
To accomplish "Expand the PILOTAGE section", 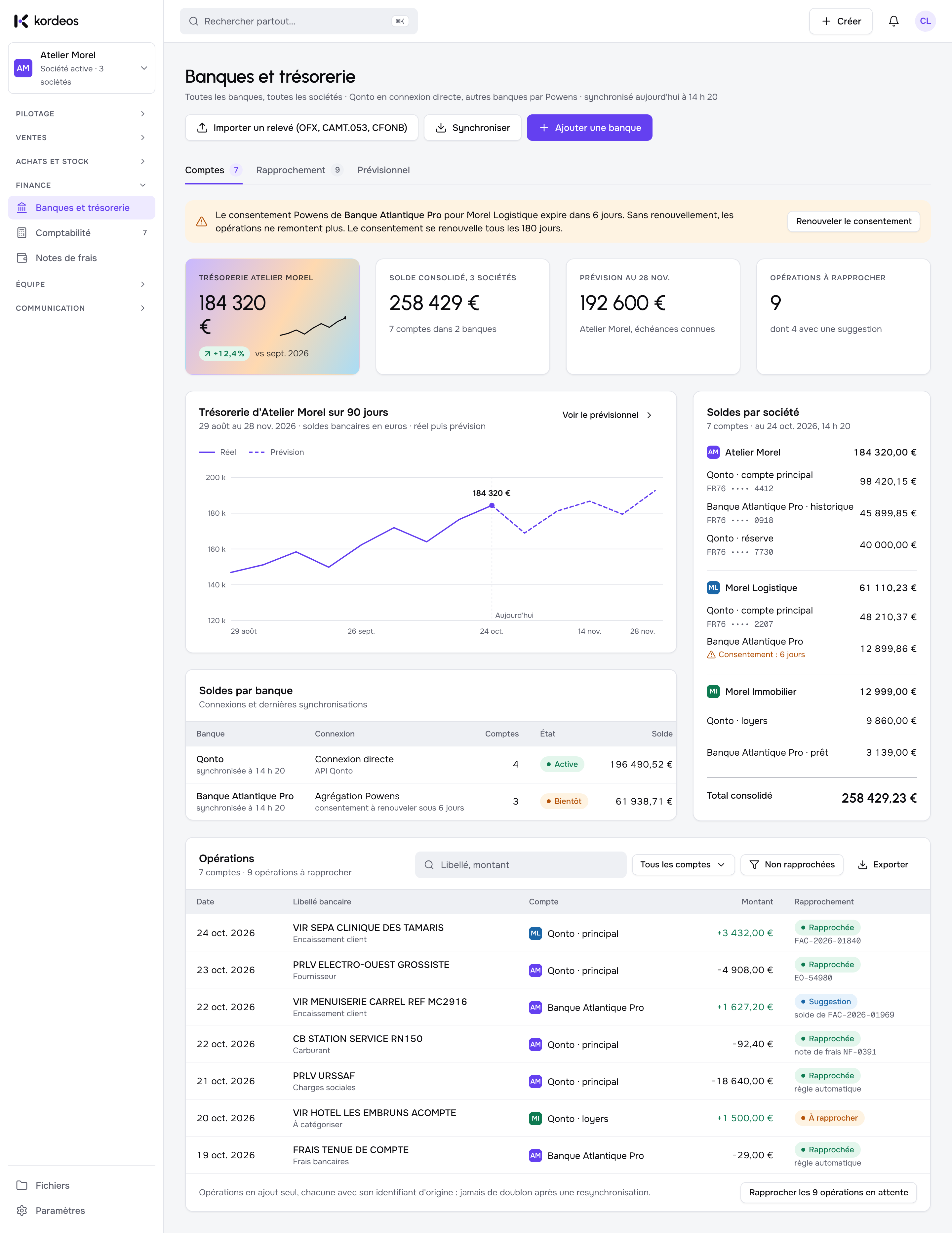I will point(81,114).
